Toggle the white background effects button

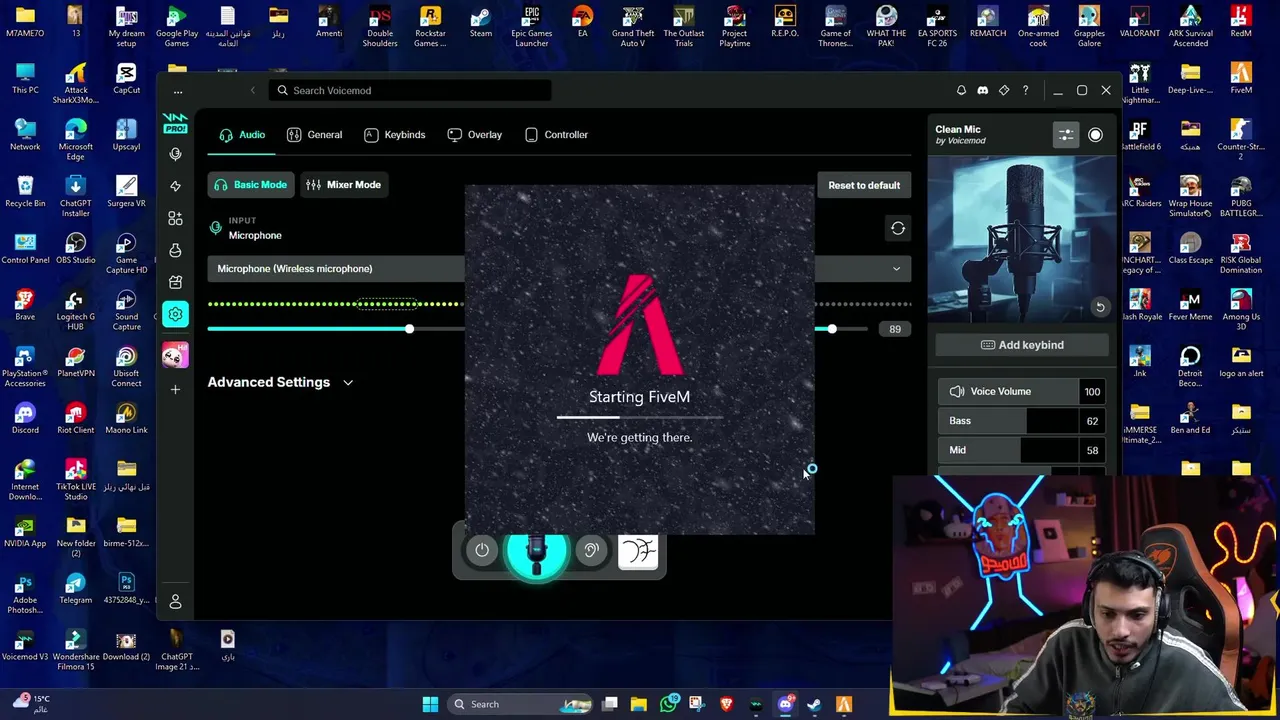click(638, 551)
